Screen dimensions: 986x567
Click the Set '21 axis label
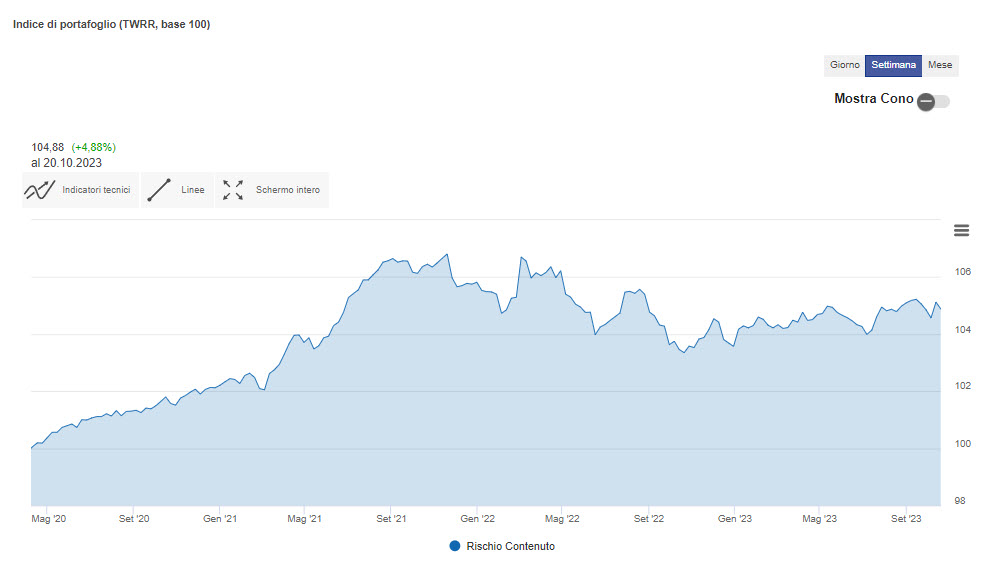coord(391,519)
